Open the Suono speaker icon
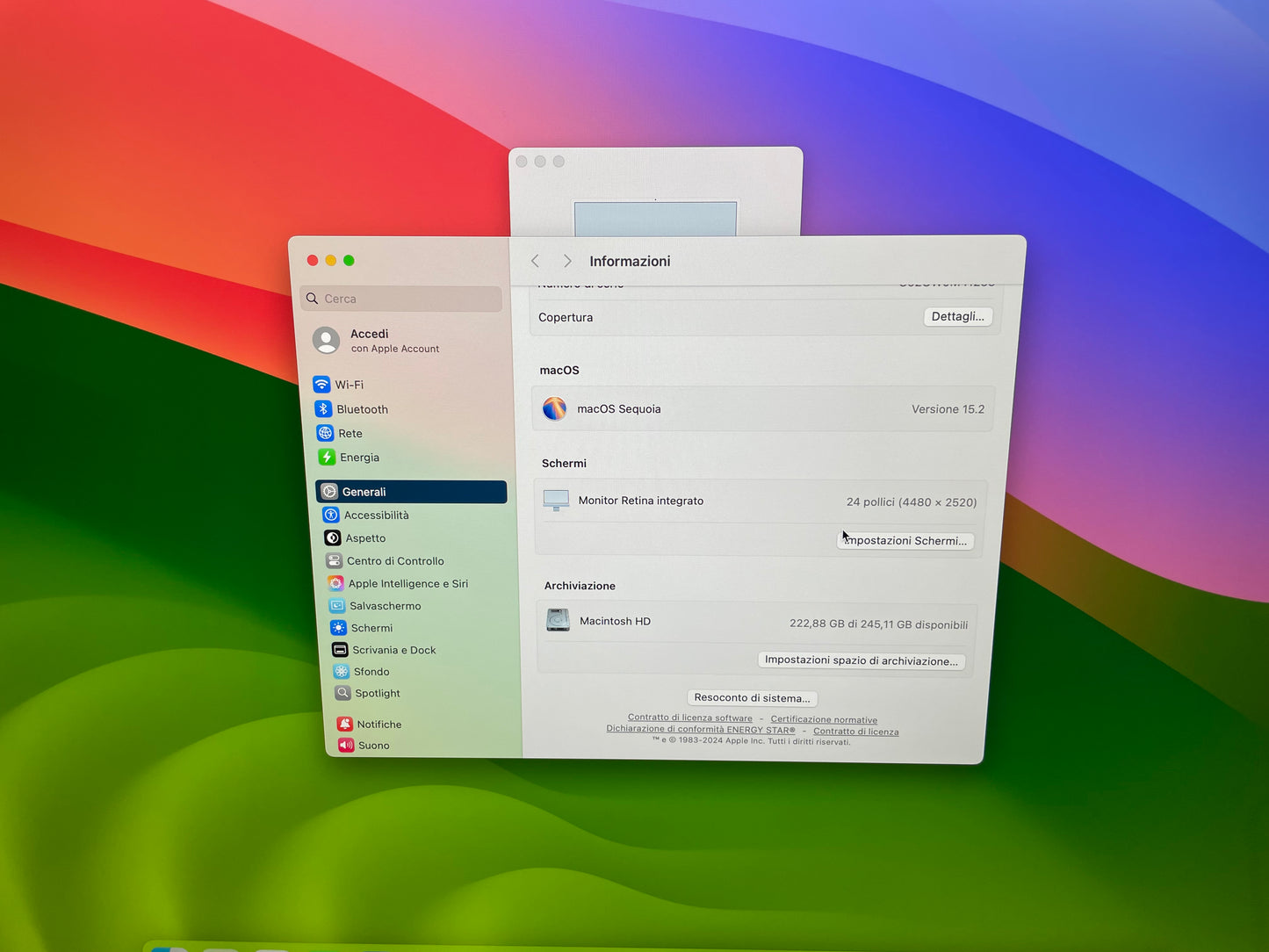 click(x=346, y=745)
